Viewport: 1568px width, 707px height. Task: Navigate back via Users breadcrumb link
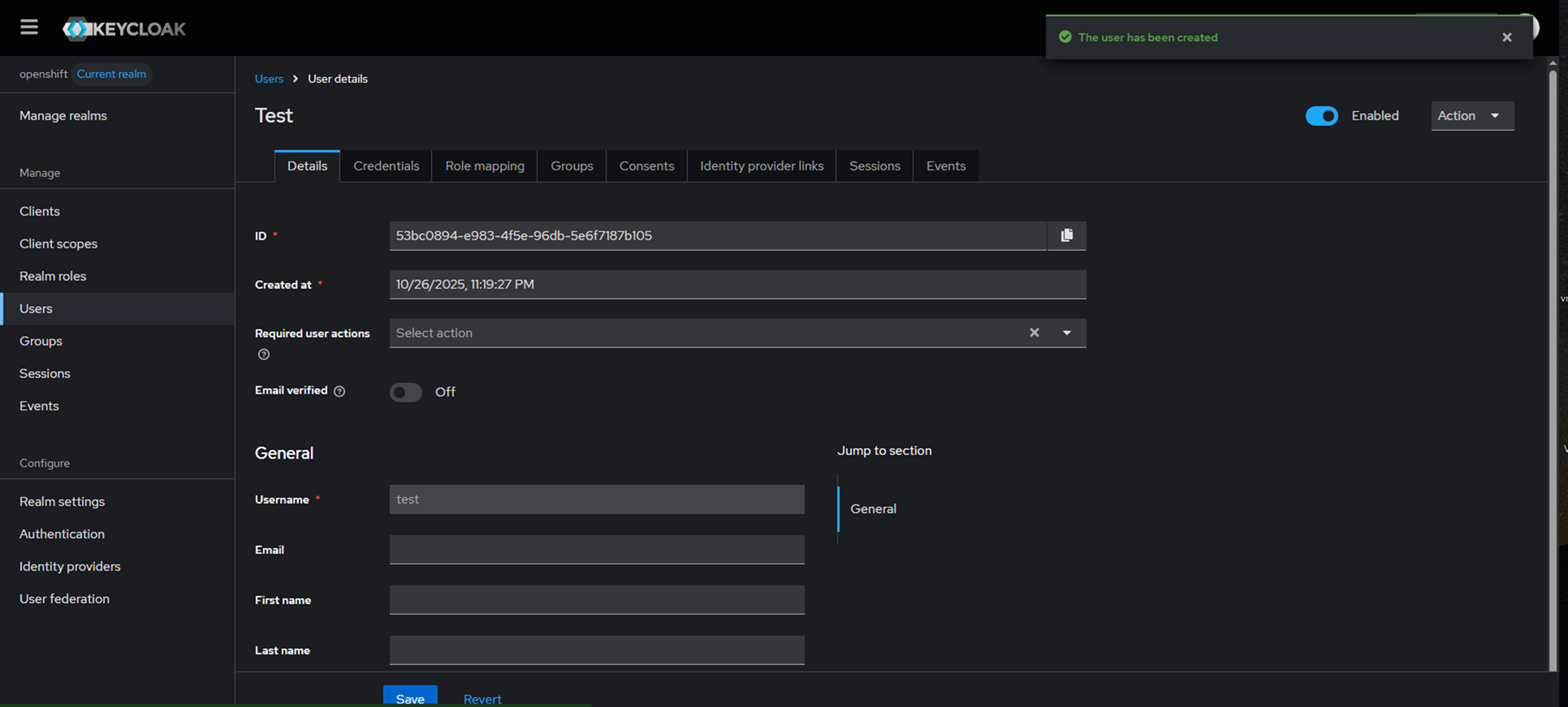click(269, 79)
